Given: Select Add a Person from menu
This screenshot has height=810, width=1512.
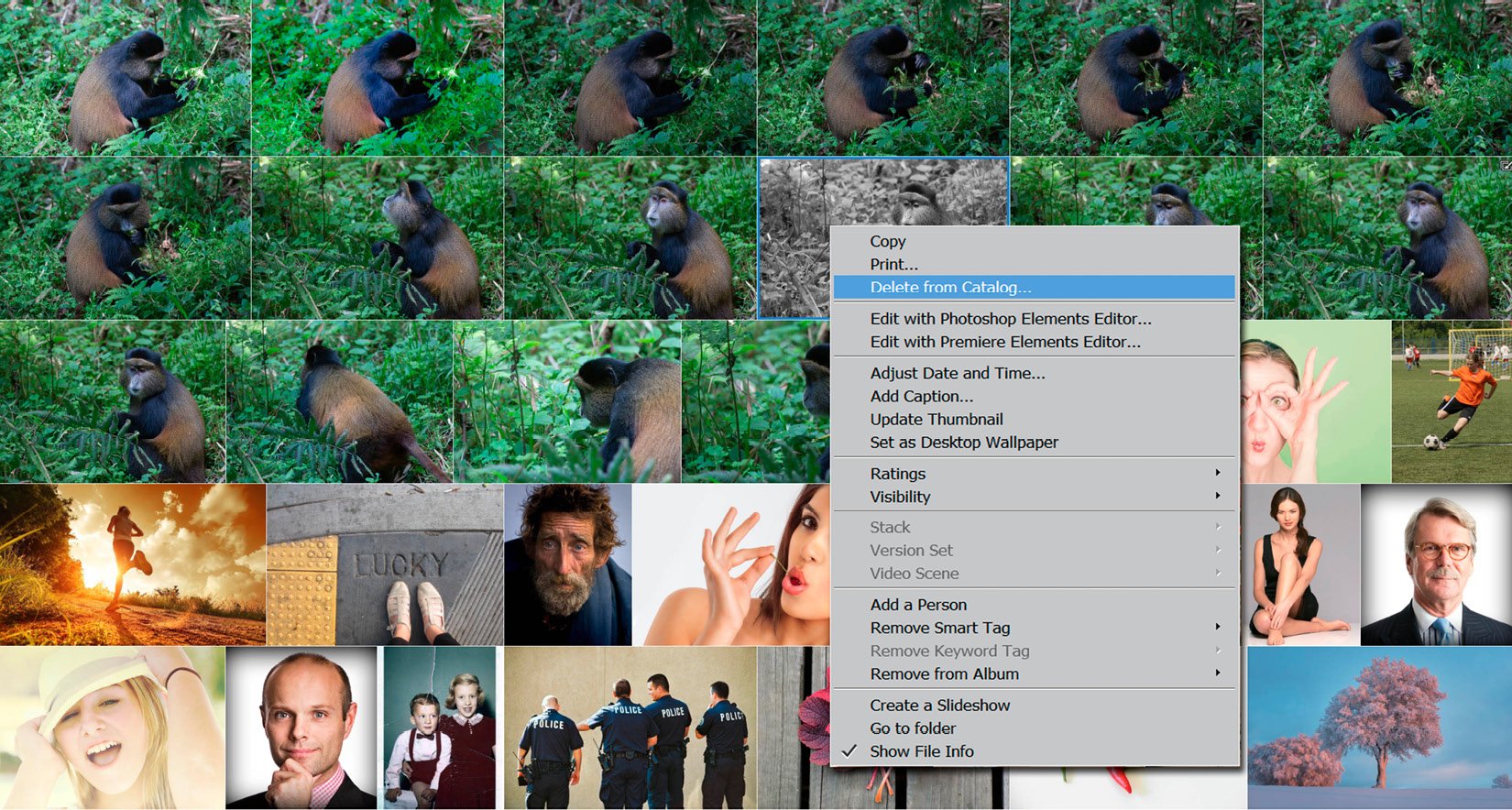Looking at the screenshot, I should coord(1034,605).
